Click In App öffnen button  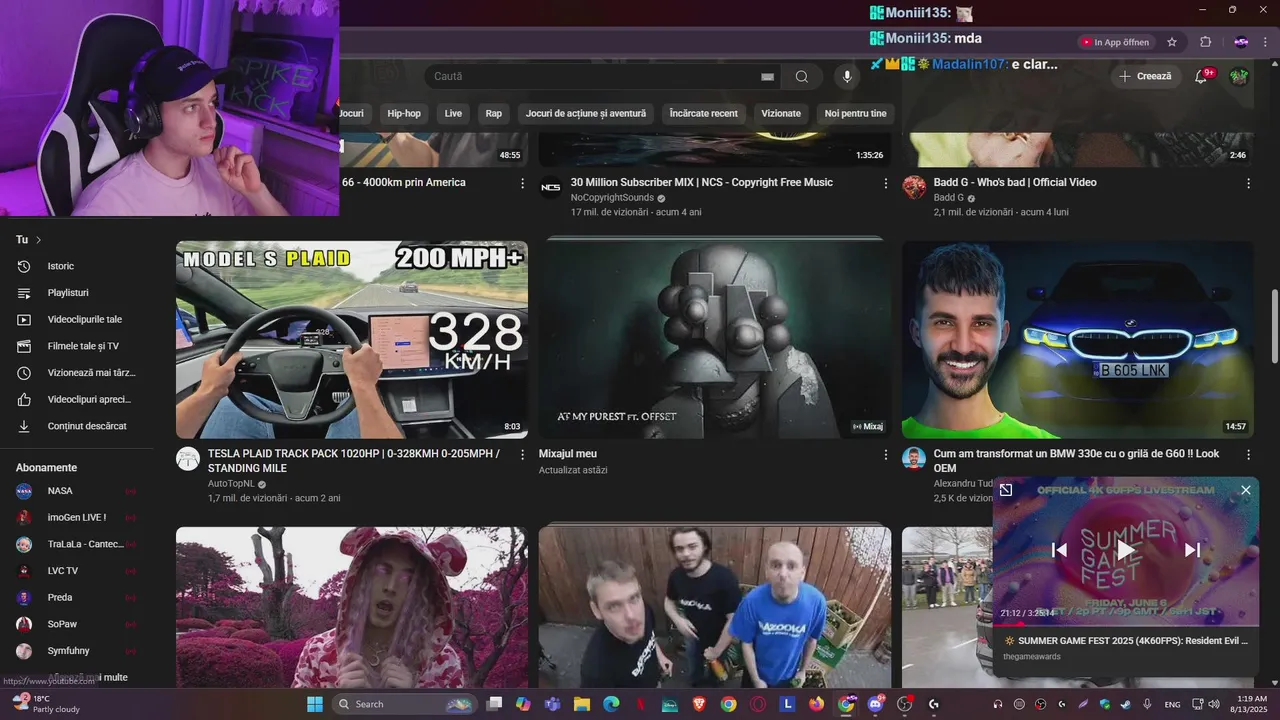click(x=1116, y=42)
